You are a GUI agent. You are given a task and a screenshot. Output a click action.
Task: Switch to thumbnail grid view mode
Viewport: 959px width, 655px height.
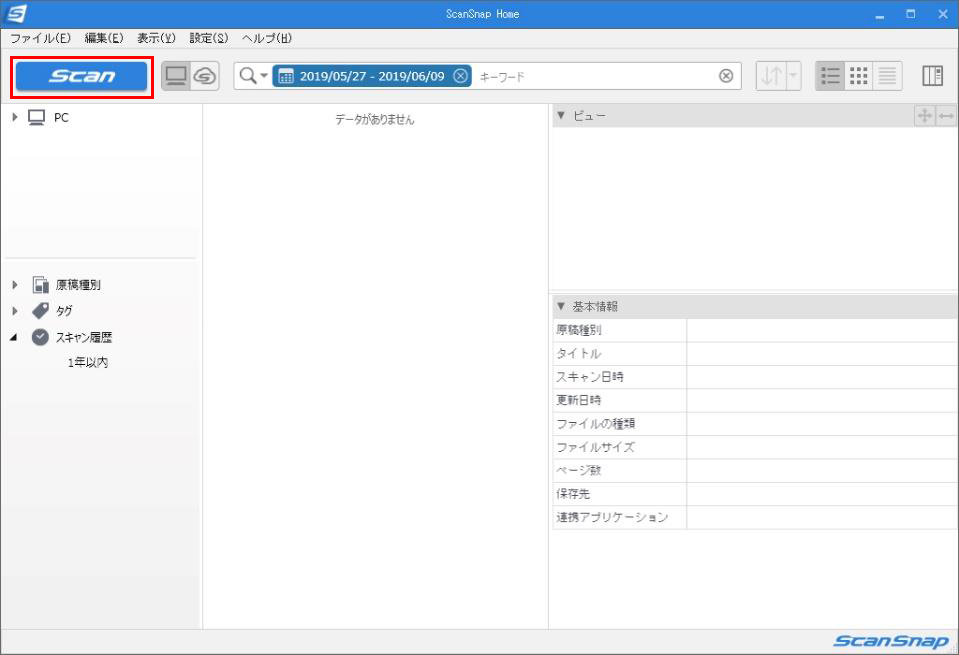click(858, 76)
